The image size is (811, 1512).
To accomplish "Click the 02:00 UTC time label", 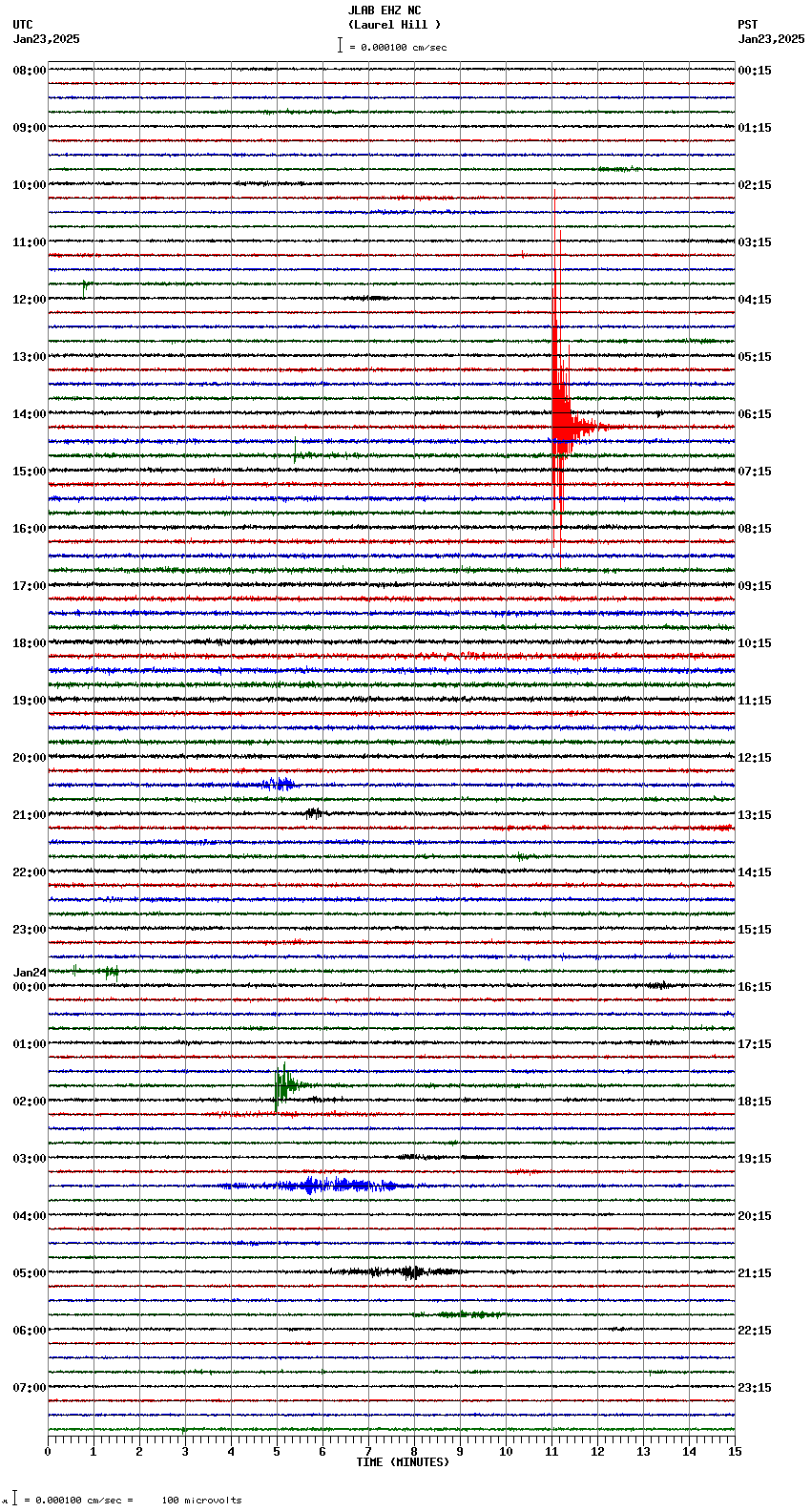I will pyautogui.click(x=30, y=1102).
